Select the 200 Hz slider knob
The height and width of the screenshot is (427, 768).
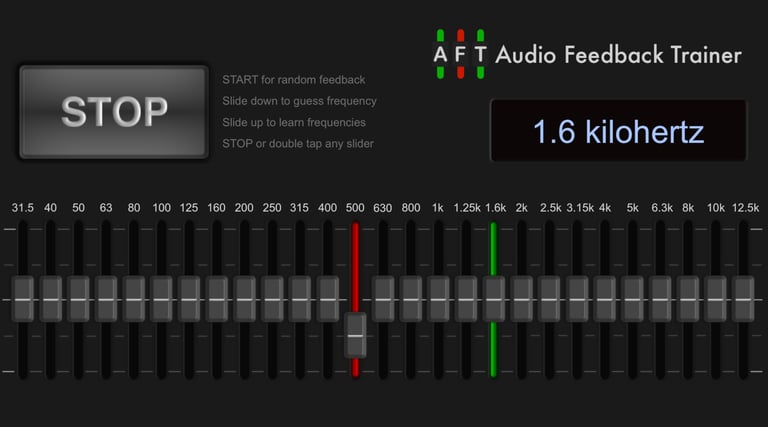(x=244, y=299)
